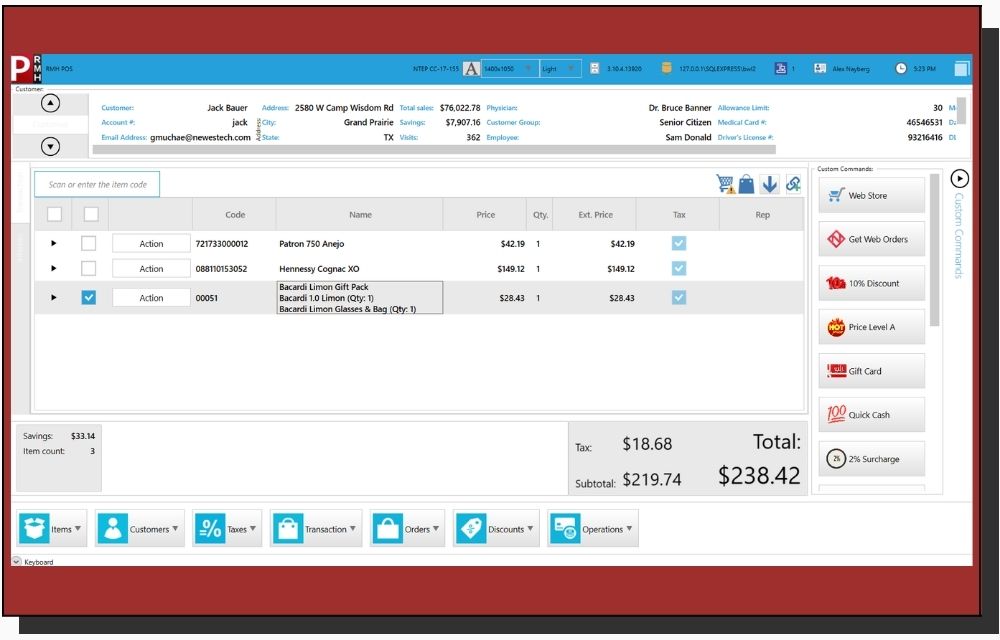Open the Discounts dropdown menu

click(x=496, y=528)
